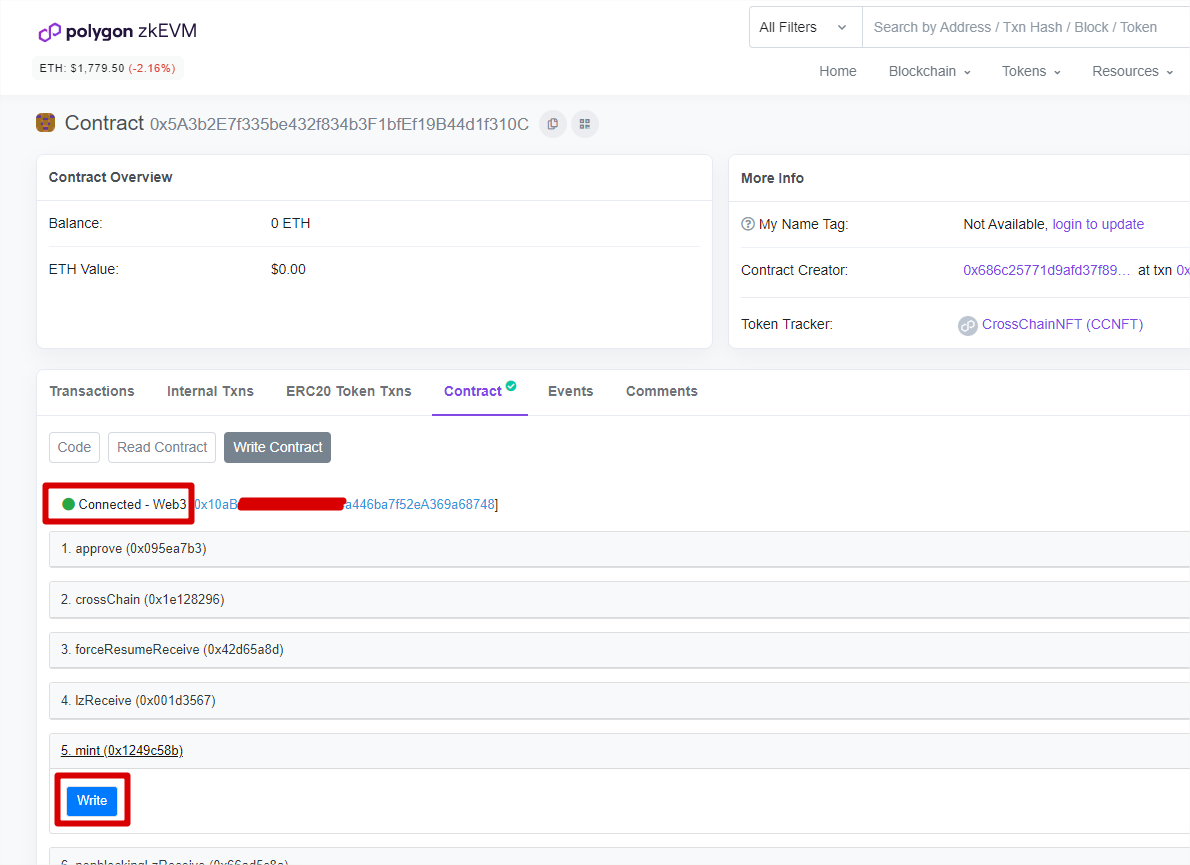The width and height of the screenshot is (1190, 865).
Task: Expand the lzReceive function section
Action: pos(619,700)
